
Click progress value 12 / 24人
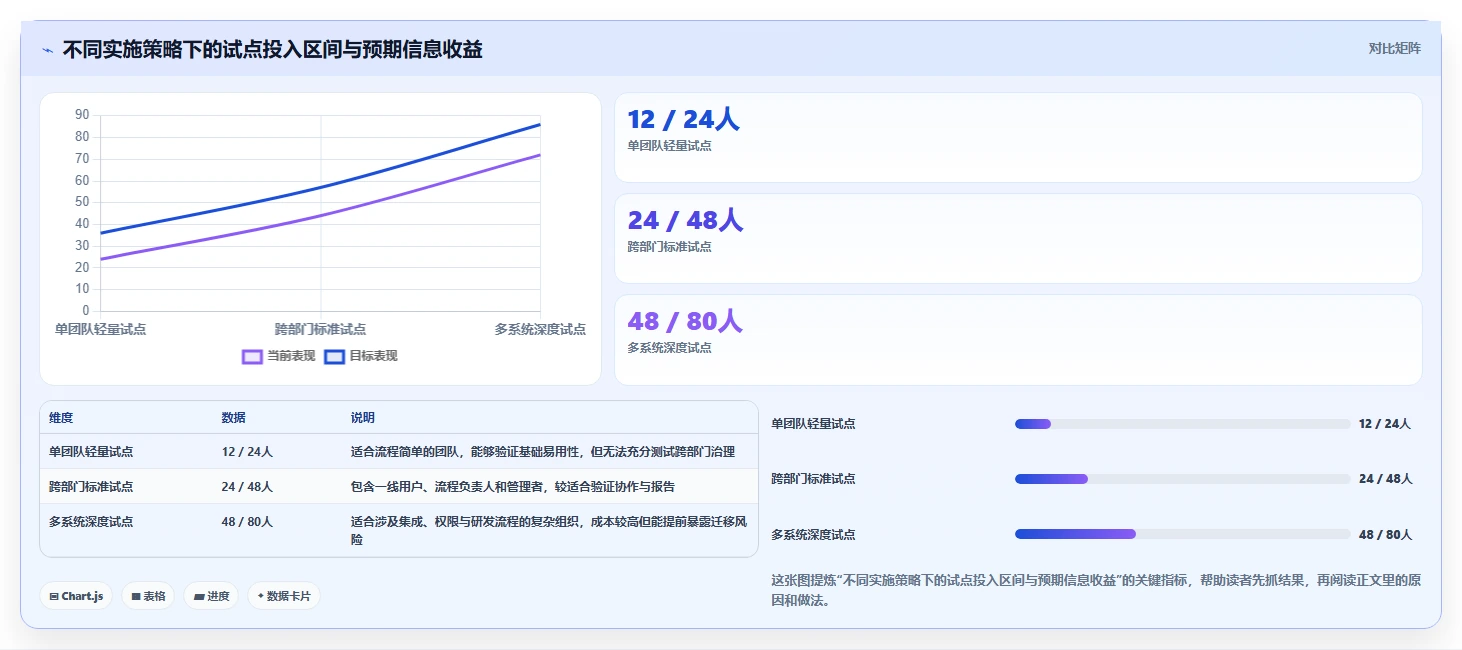click(x=1385, y=424)
